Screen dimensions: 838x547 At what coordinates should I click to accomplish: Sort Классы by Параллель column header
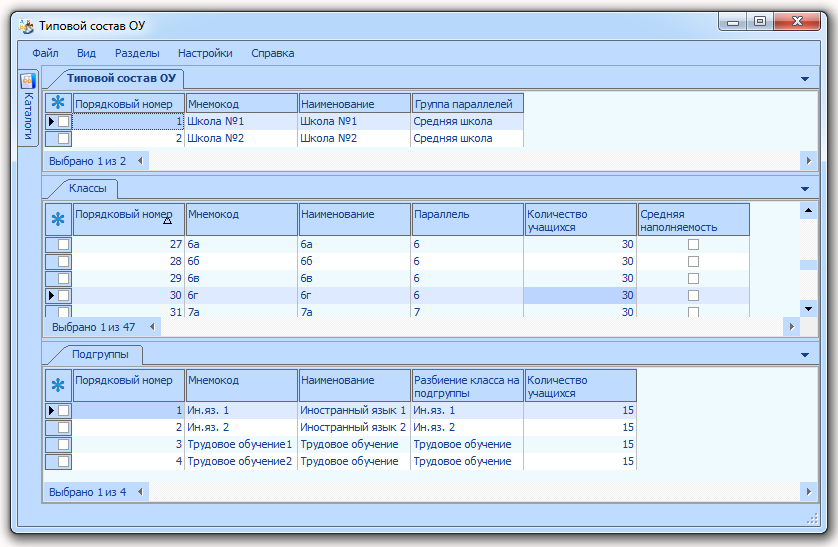click(x=468, y=220)
